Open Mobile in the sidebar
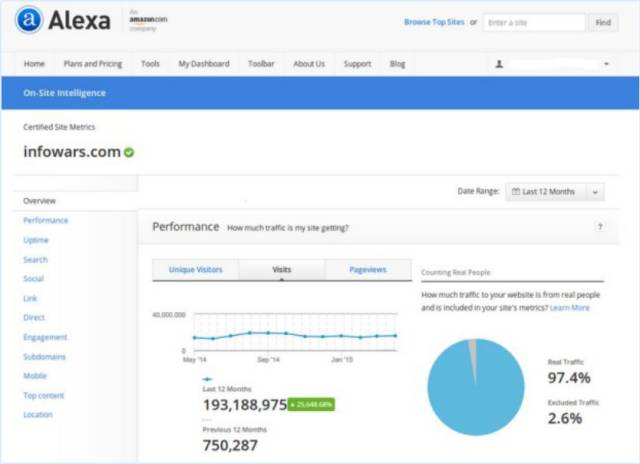 click(35, 376)
